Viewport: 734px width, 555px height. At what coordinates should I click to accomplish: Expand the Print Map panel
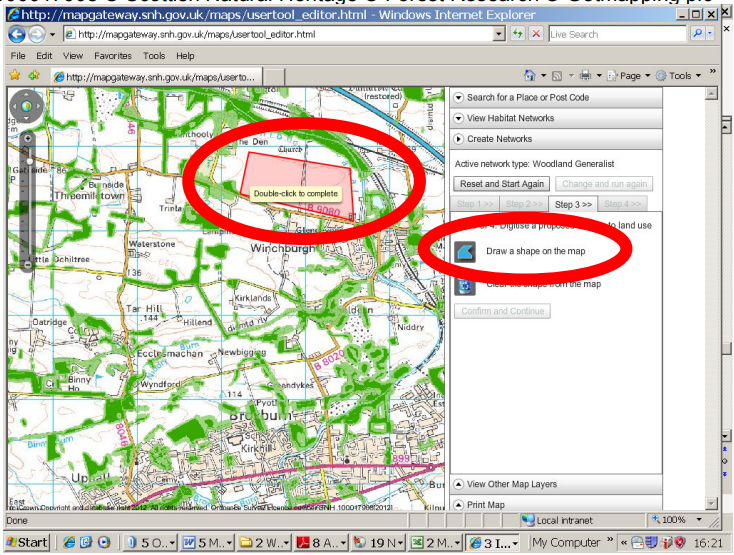pyautogui.click(x=556, y=504)
